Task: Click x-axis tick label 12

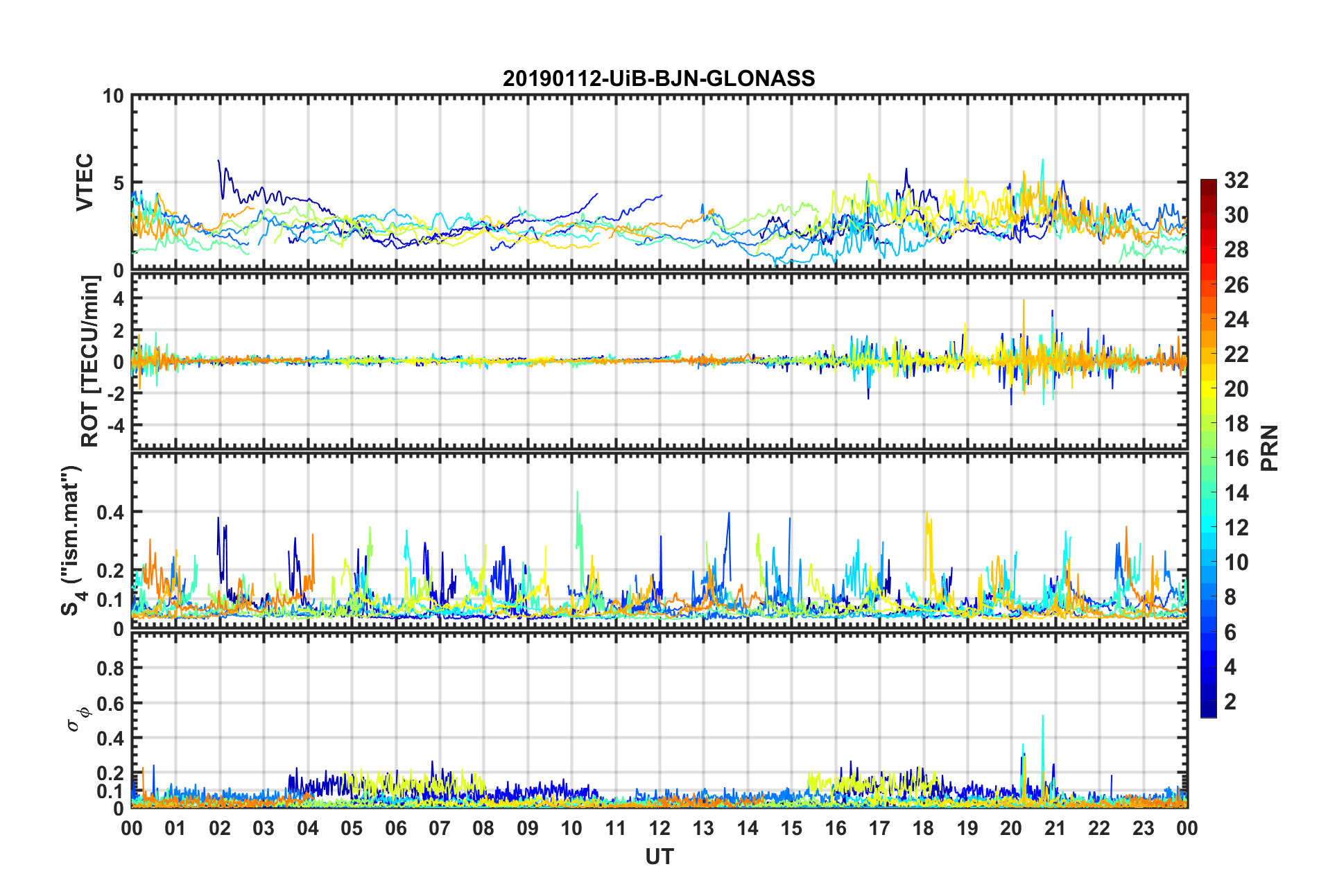Action: [x=659, y=828]
